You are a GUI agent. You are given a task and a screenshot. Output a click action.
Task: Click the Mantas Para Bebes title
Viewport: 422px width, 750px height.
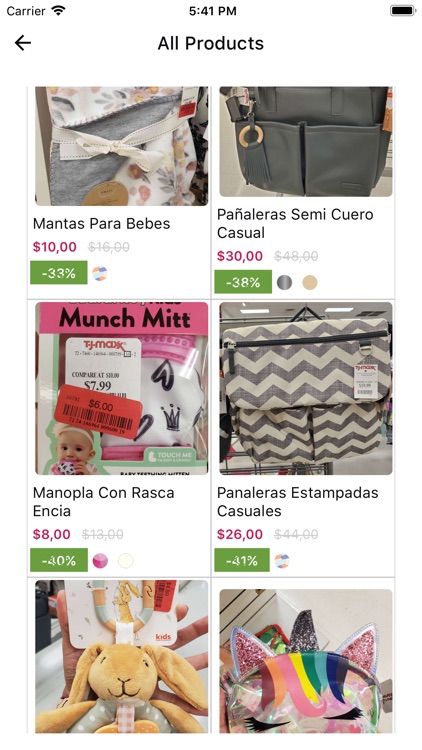point(101,223)
